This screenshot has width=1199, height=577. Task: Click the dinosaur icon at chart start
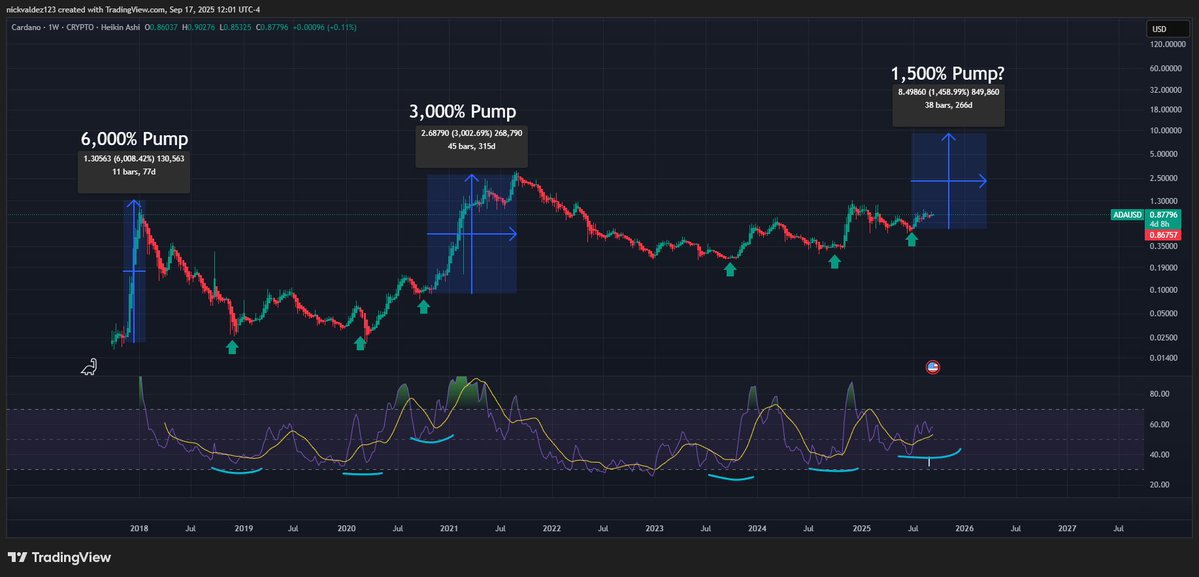89,367
